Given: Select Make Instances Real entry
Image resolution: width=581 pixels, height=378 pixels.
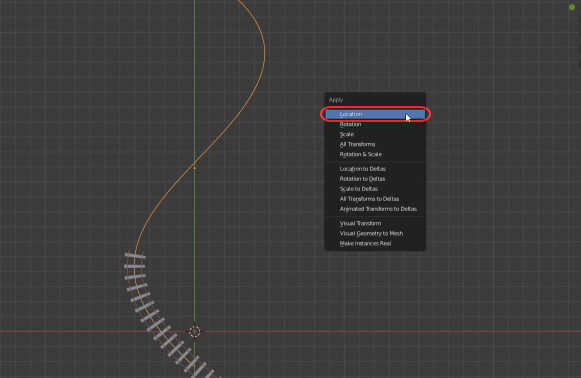Looking at the screenshot, I should click(375, 243).
